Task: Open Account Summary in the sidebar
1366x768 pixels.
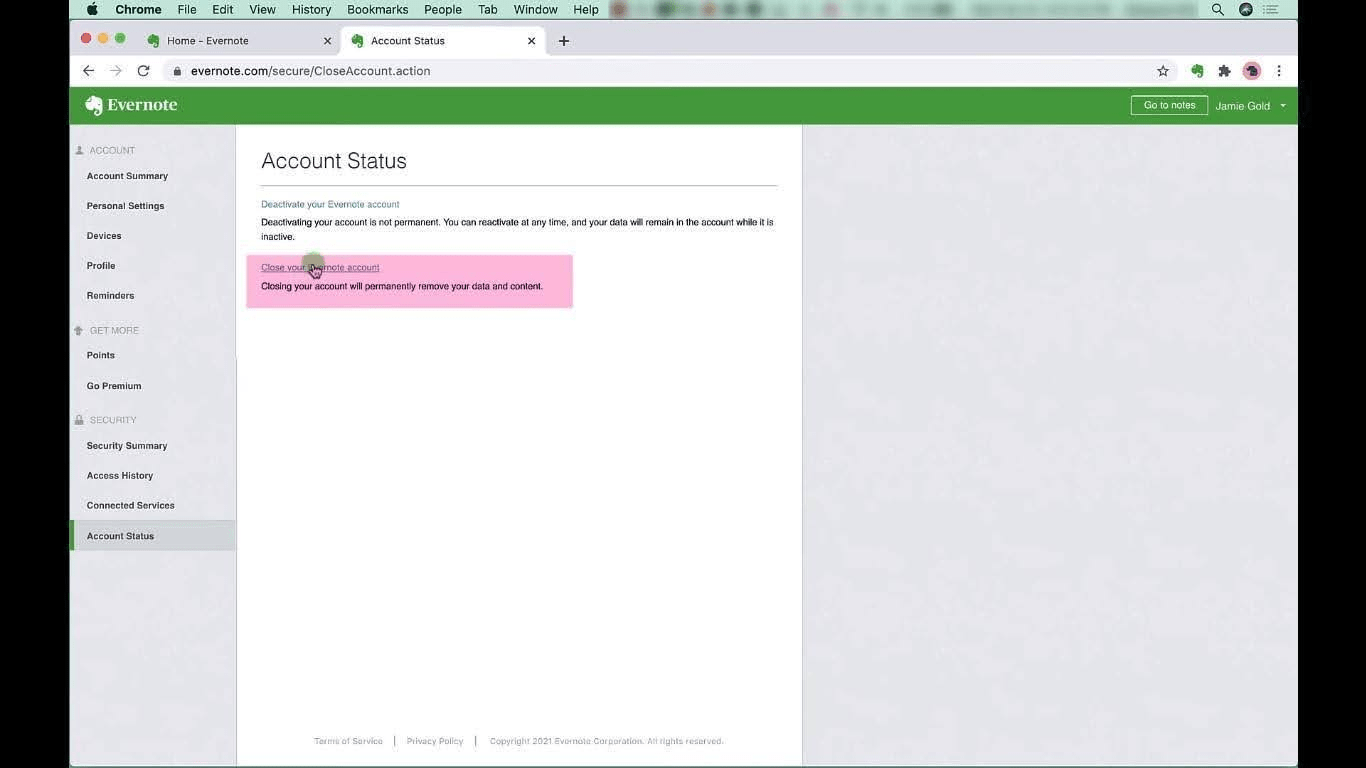Action: (127, 176)
